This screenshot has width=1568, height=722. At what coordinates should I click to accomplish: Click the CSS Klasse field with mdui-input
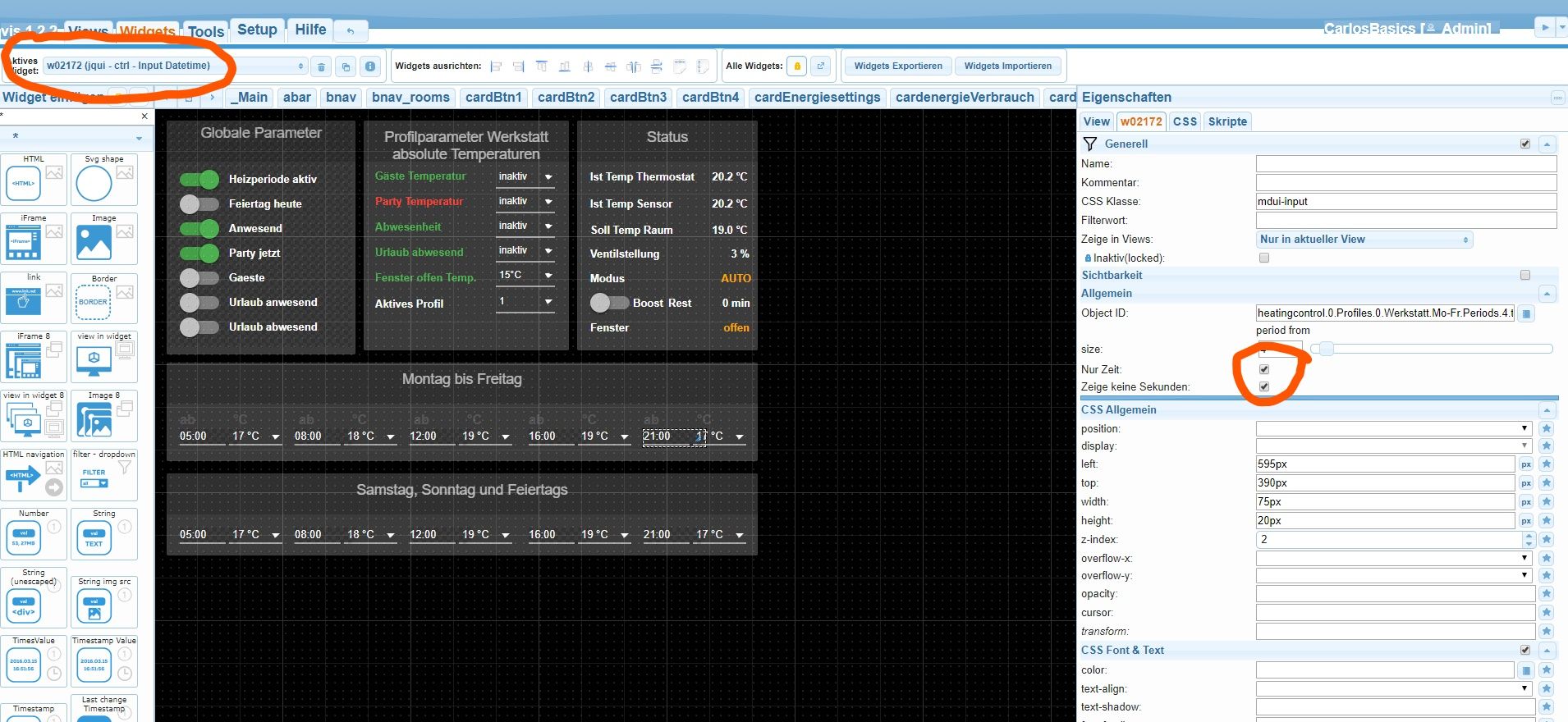[x=1406, y=202]
